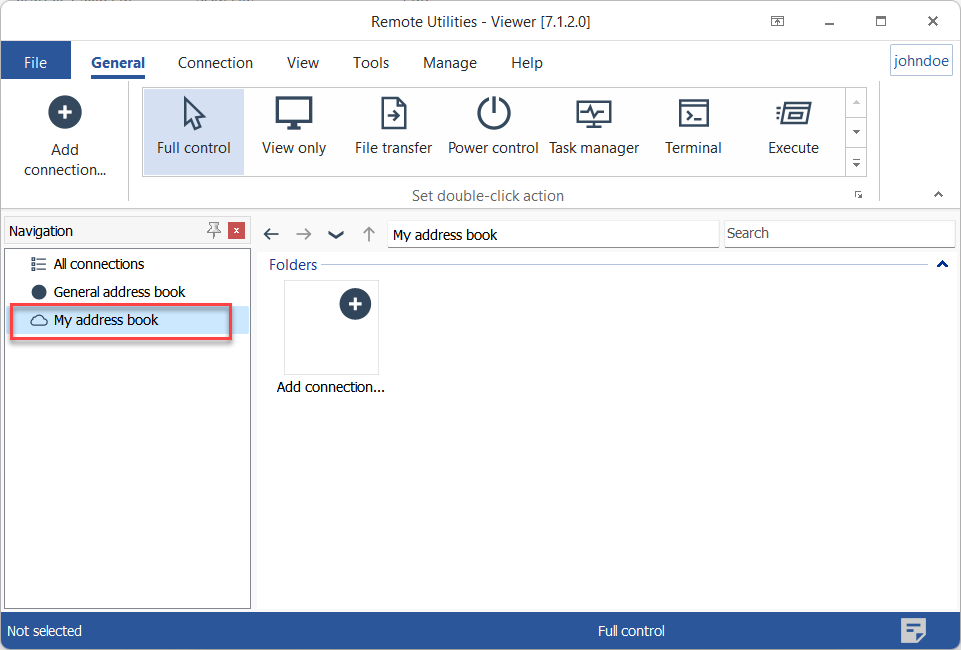Open the File menu
Screen dimensions: 961x650
[35, 63]
